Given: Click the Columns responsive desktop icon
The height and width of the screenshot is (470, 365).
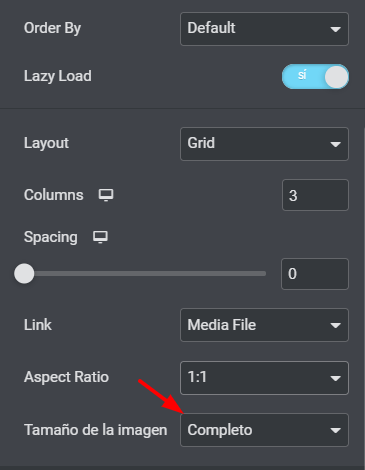Looking at the screenshot, I should pyautogui.click(x=106, y=195).
